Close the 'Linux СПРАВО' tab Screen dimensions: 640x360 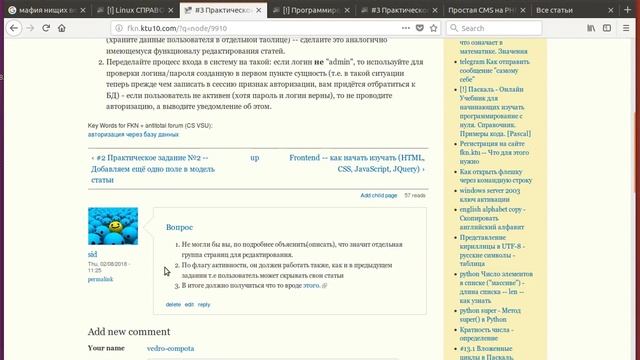click(171, 10)
